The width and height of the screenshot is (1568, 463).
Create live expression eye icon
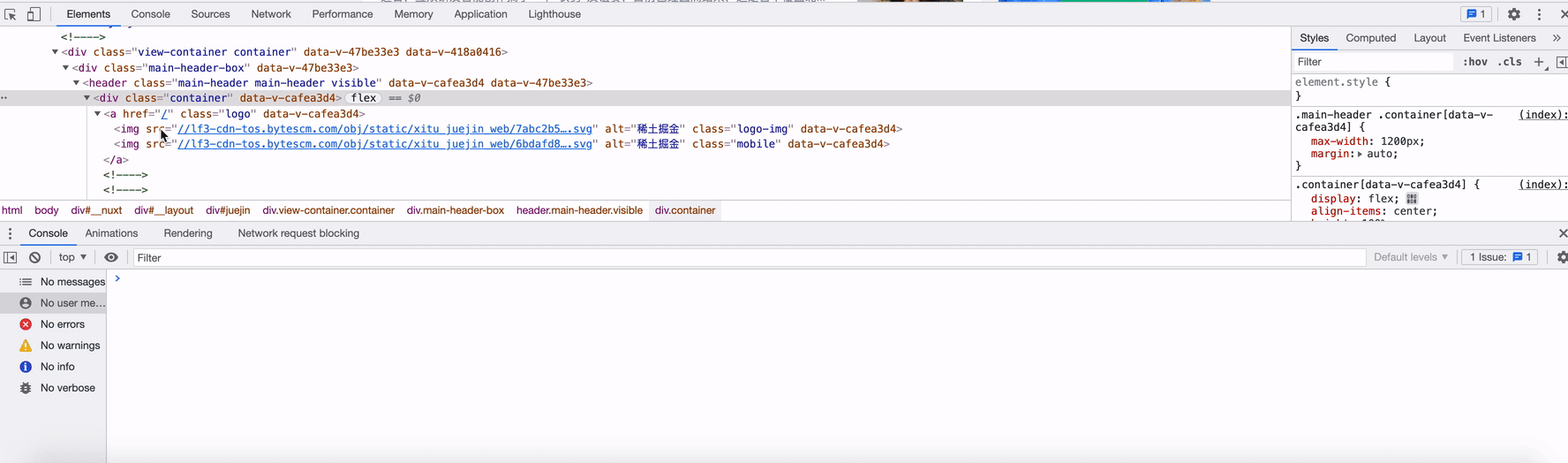pyautogui.click(x=111, y=257)
